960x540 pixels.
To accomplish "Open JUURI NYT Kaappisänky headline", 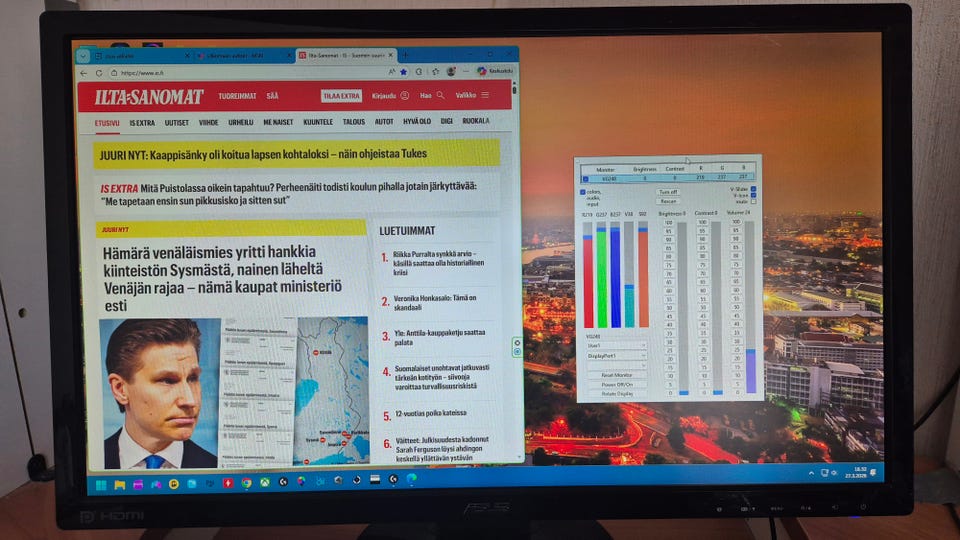I will pyautogui.click(x=263, y=154).
